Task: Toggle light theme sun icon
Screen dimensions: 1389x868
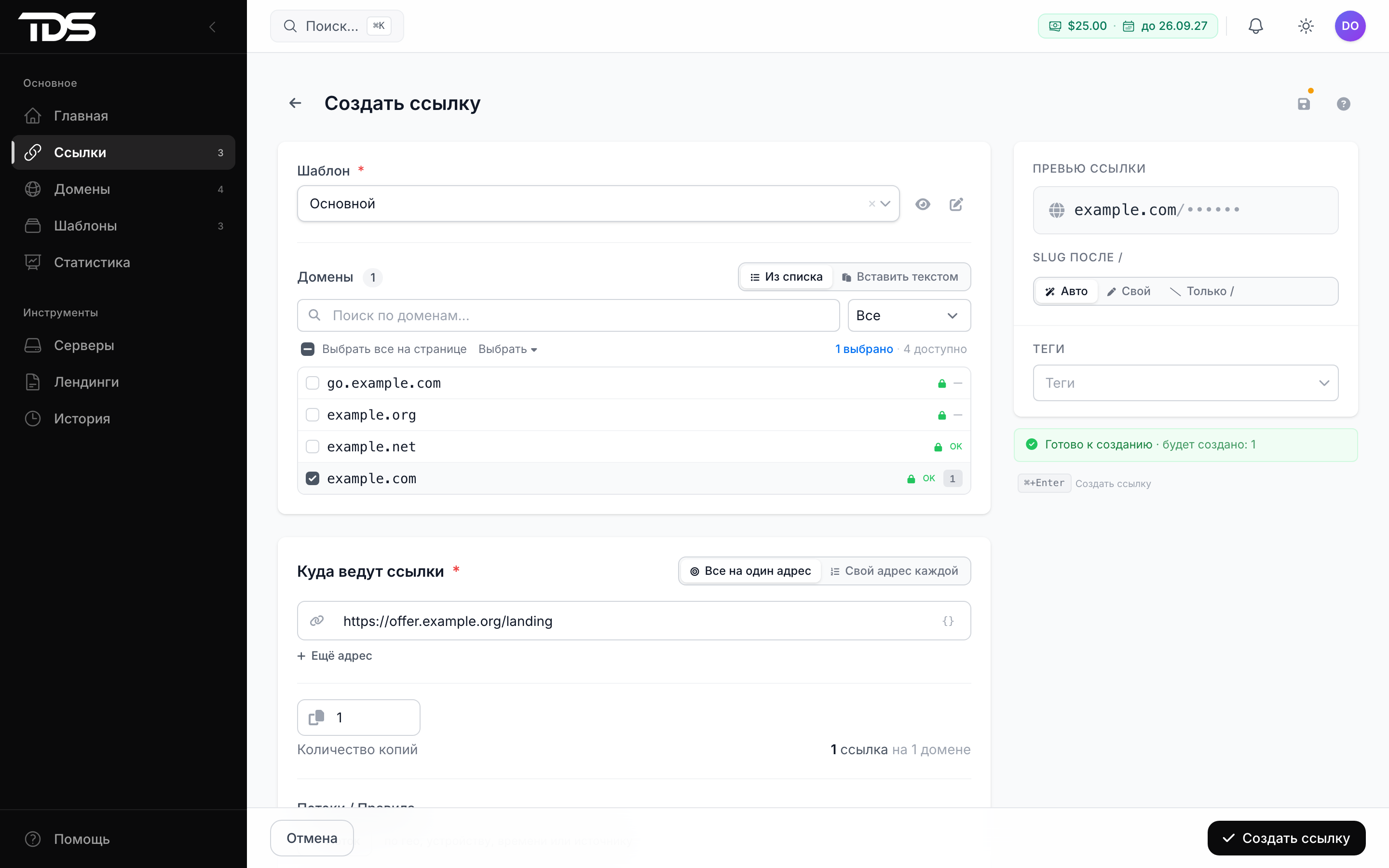Action: point(1306,26)
